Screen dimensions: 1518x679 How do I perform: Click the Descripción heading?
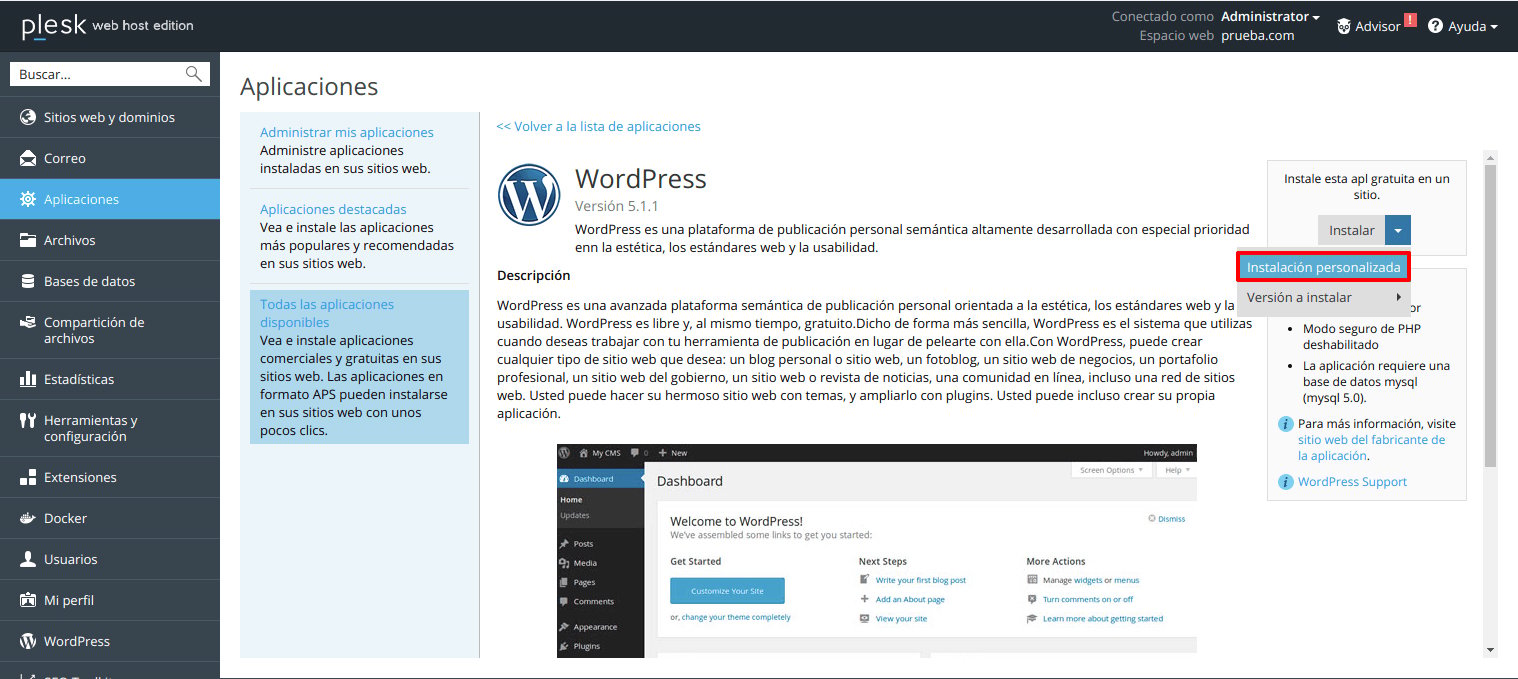534,275
